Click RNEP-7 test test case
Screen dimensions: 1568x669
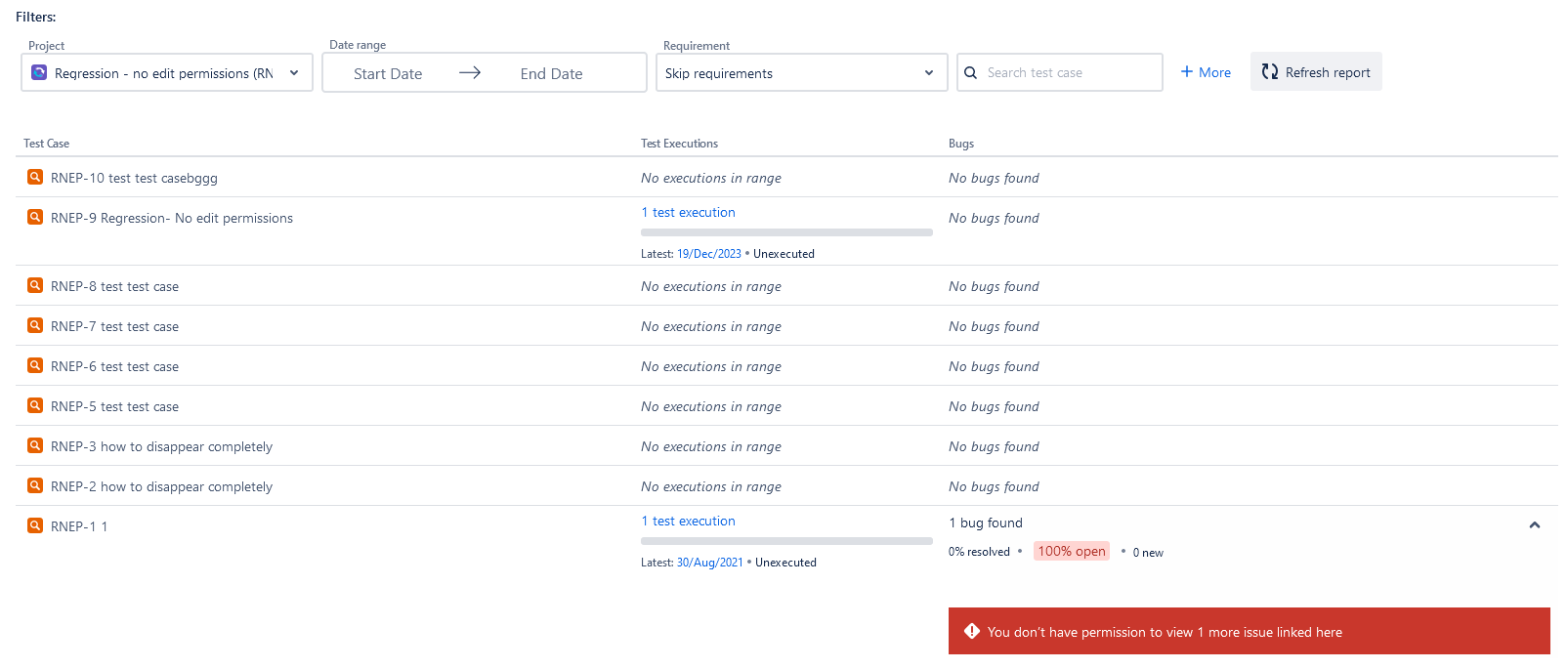pos(114,326)
